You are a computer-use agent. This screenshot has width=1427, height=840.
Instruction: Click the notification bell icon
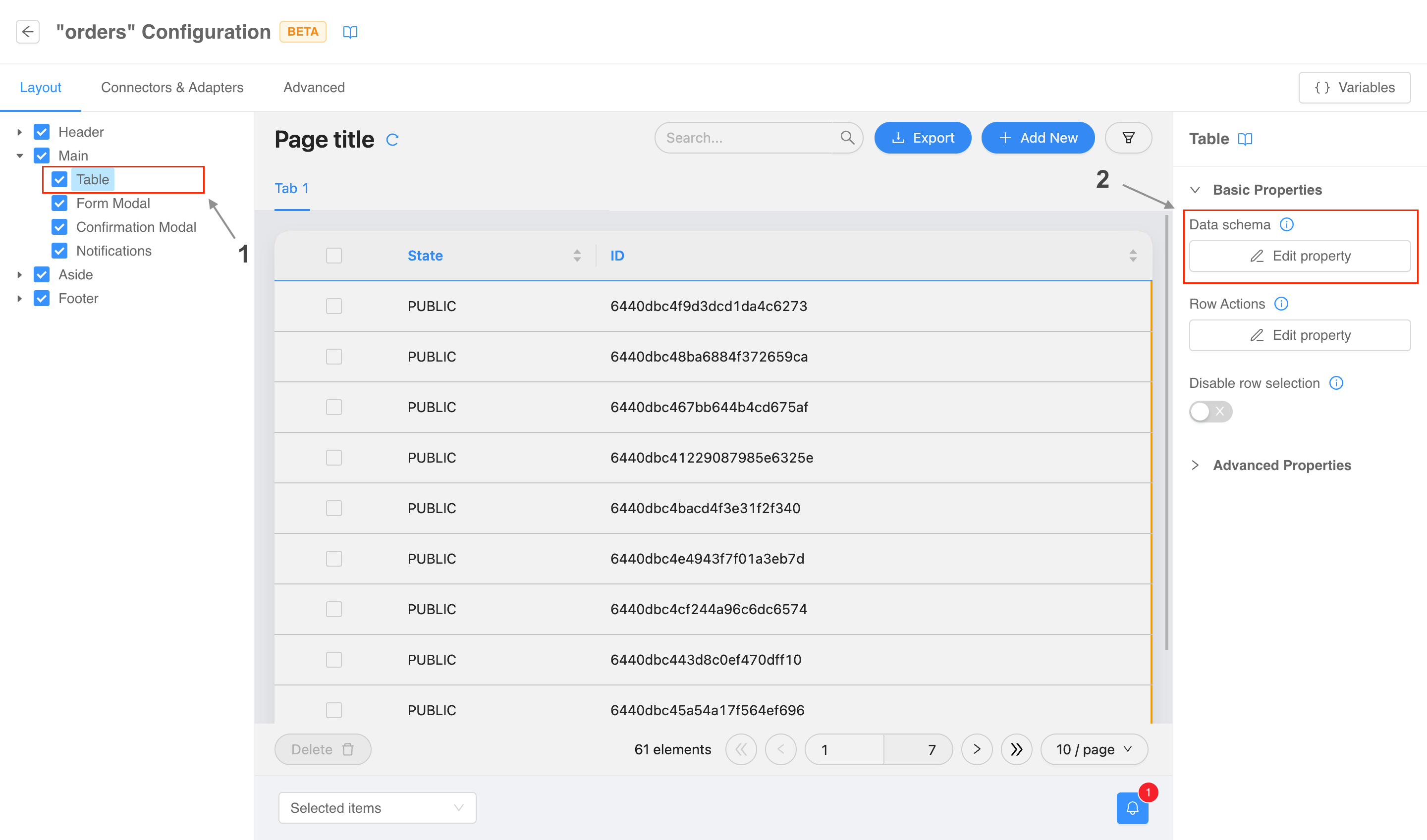pyautogui.click(x=1132, y=808)
